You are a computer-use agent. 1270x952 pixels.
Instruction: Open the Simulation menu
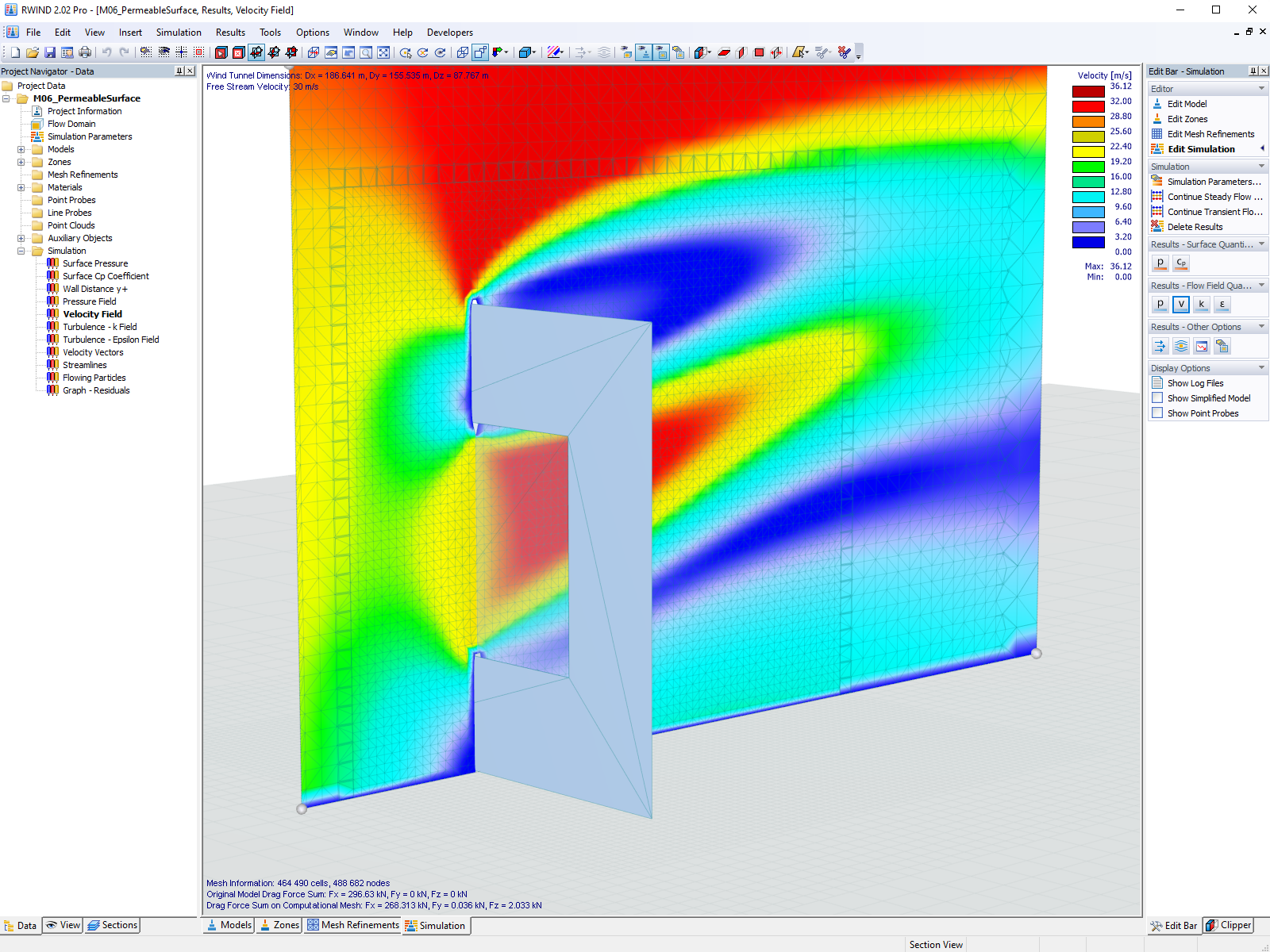coord(179,32)
